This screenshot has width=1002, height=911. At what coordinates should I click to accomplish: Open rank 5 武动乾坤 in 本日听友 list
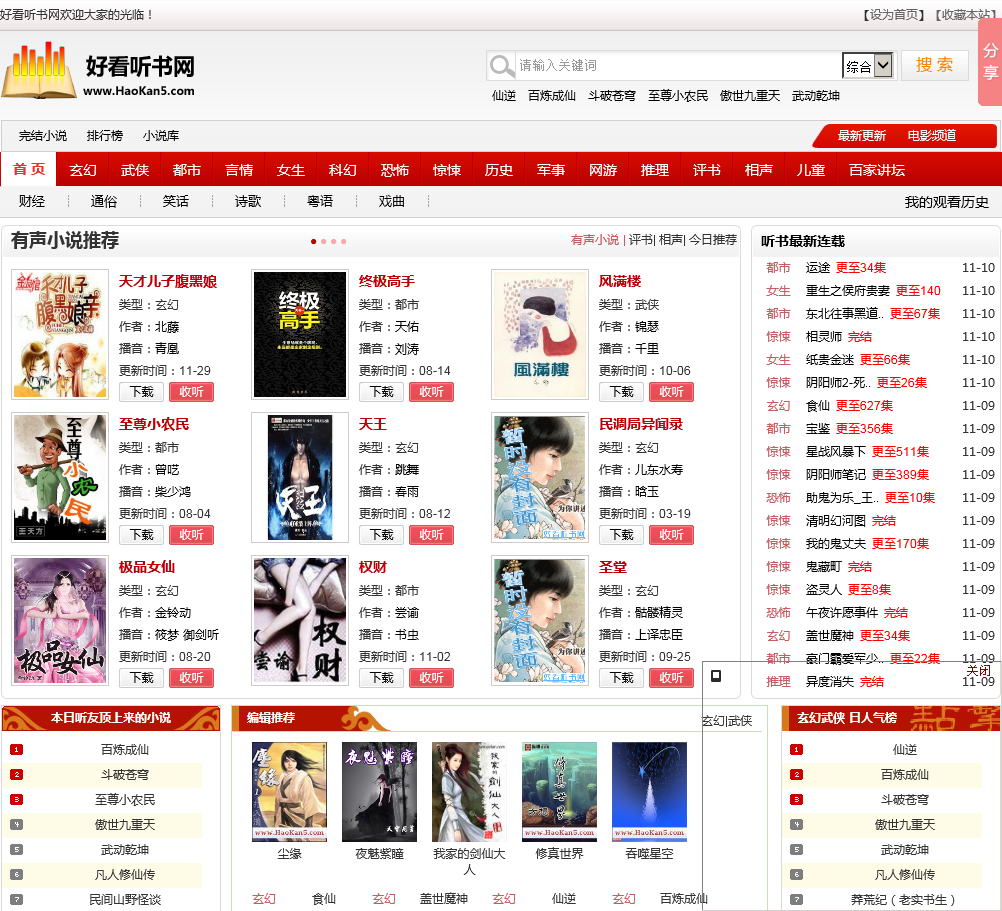pyautogui.click(x=125, y=850)
